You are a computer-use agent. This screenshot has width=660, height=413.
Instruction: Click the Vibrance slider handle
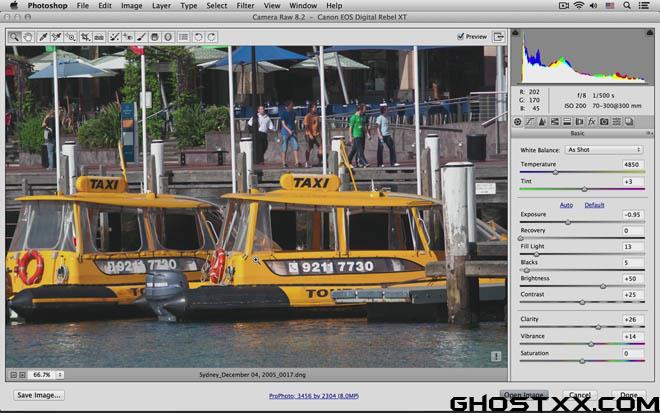click(591, 344)
